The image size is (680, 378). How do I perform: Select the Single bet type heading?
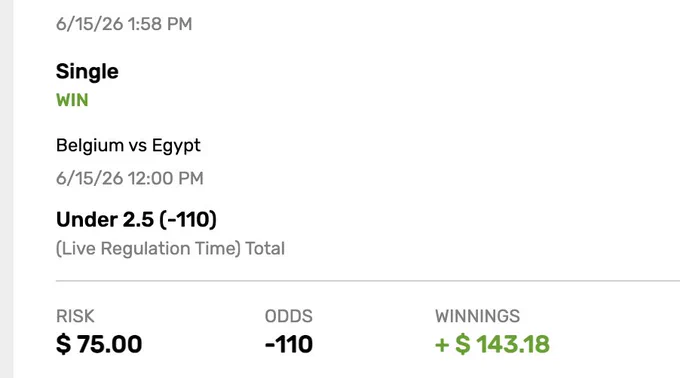pyautogui.click(x=87, y=72)
